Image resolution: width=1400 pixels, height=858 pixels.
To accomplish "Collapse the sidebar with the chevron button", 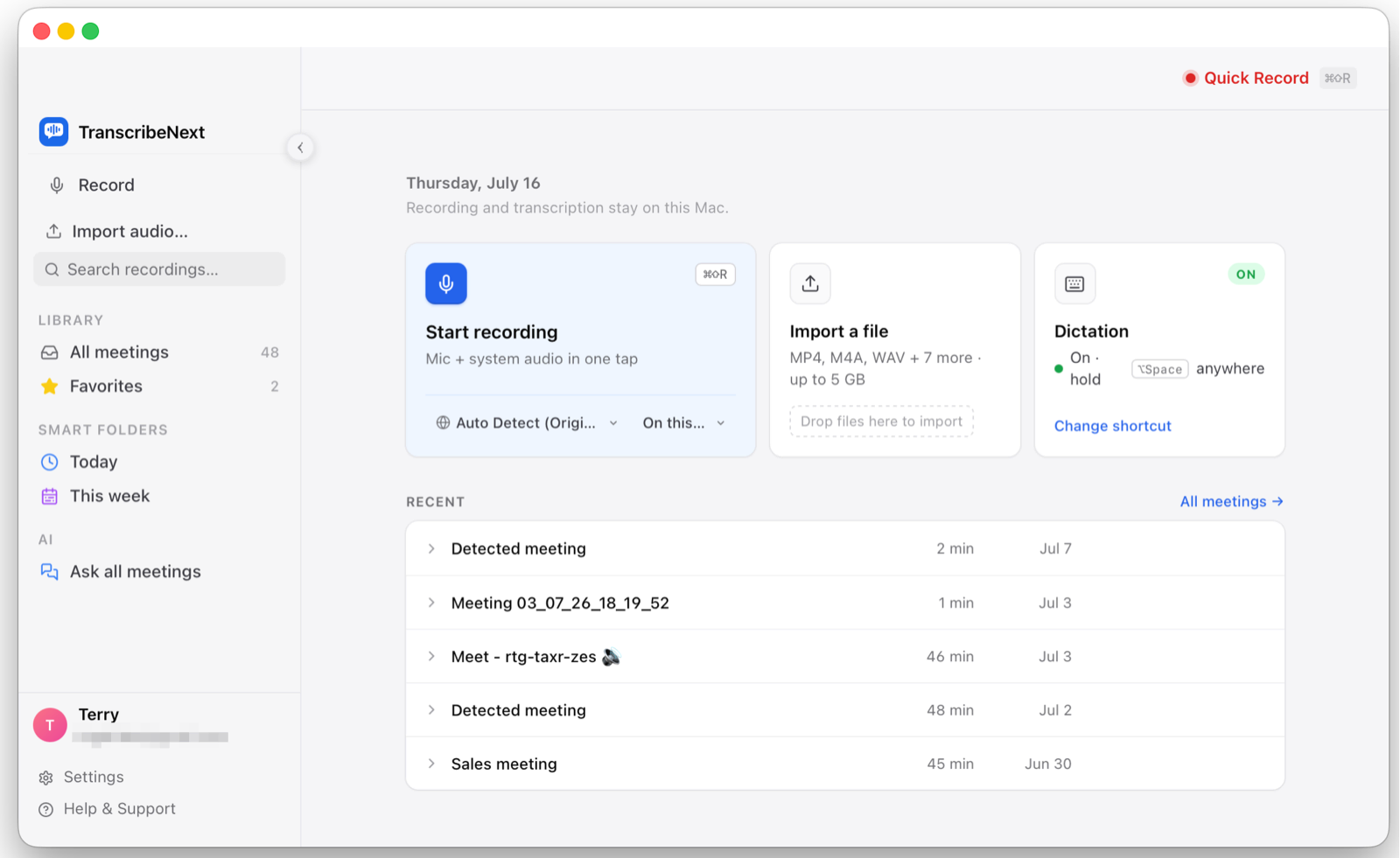I will 300,148.
